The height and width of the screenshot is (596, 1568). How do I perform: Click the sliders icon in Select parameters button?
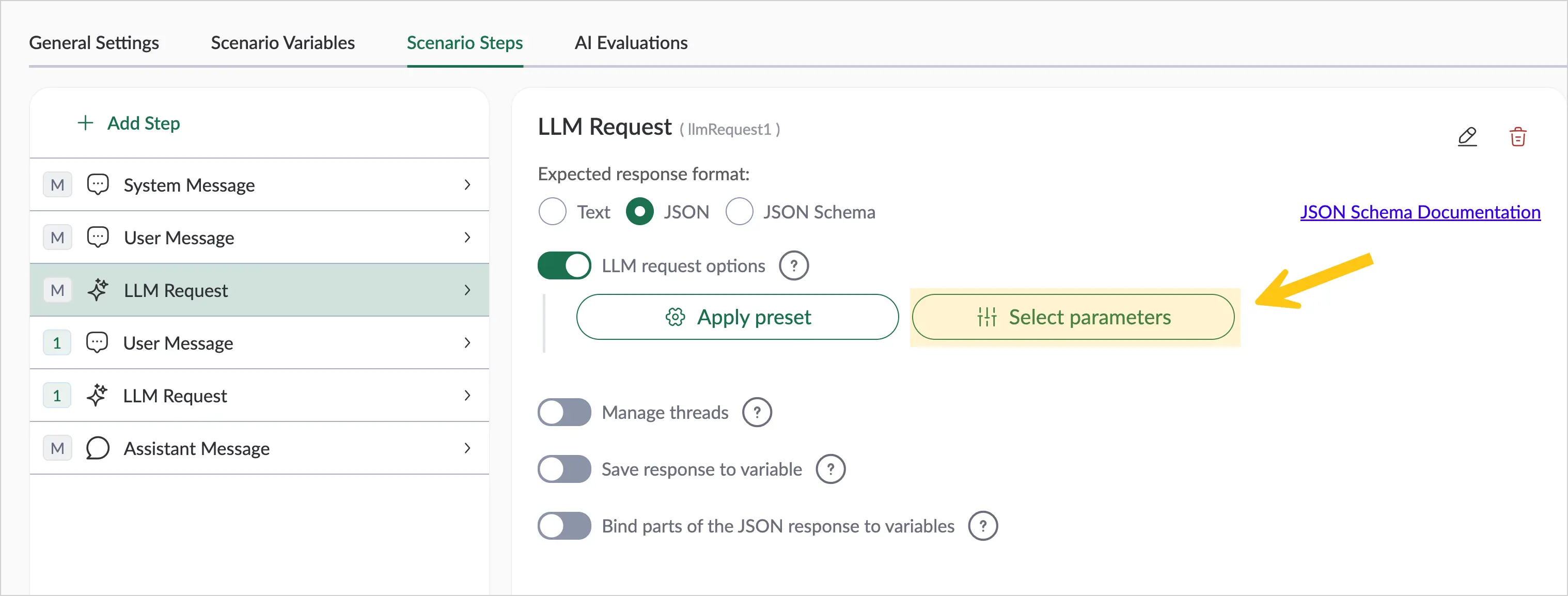pos(986,317)
